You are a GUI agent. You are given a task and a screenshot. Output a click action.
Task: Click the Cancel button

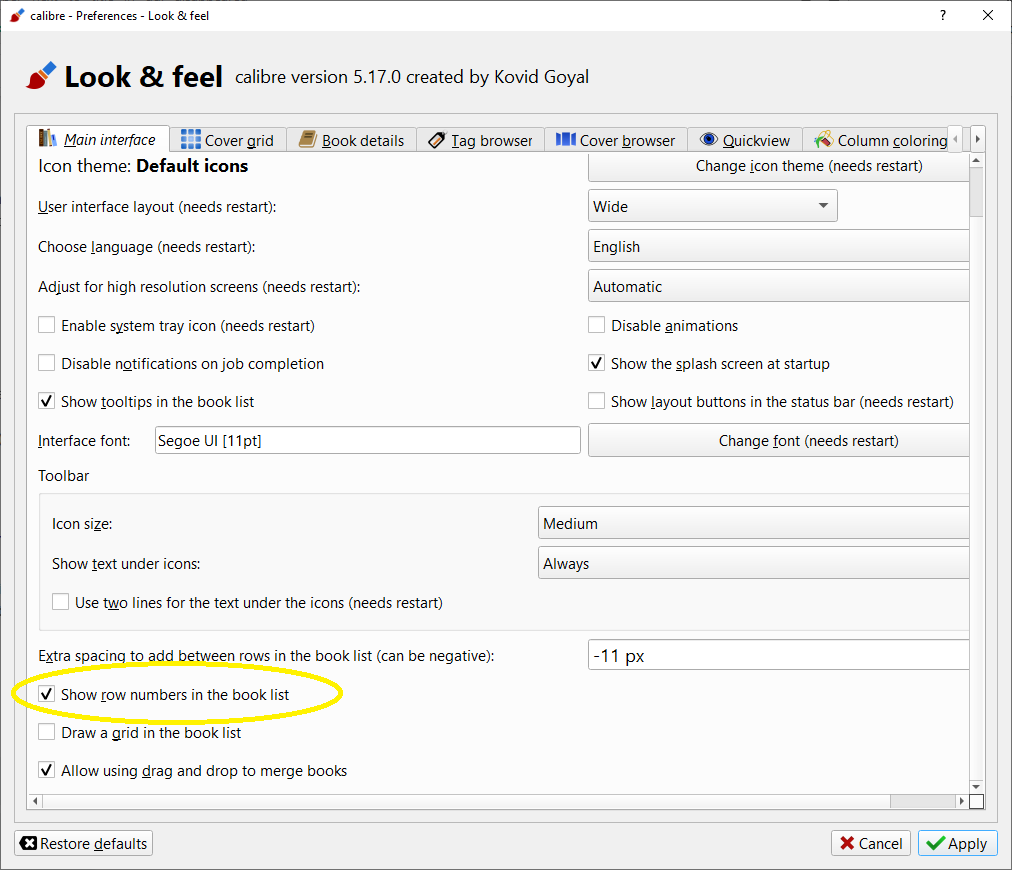[871, 843]
